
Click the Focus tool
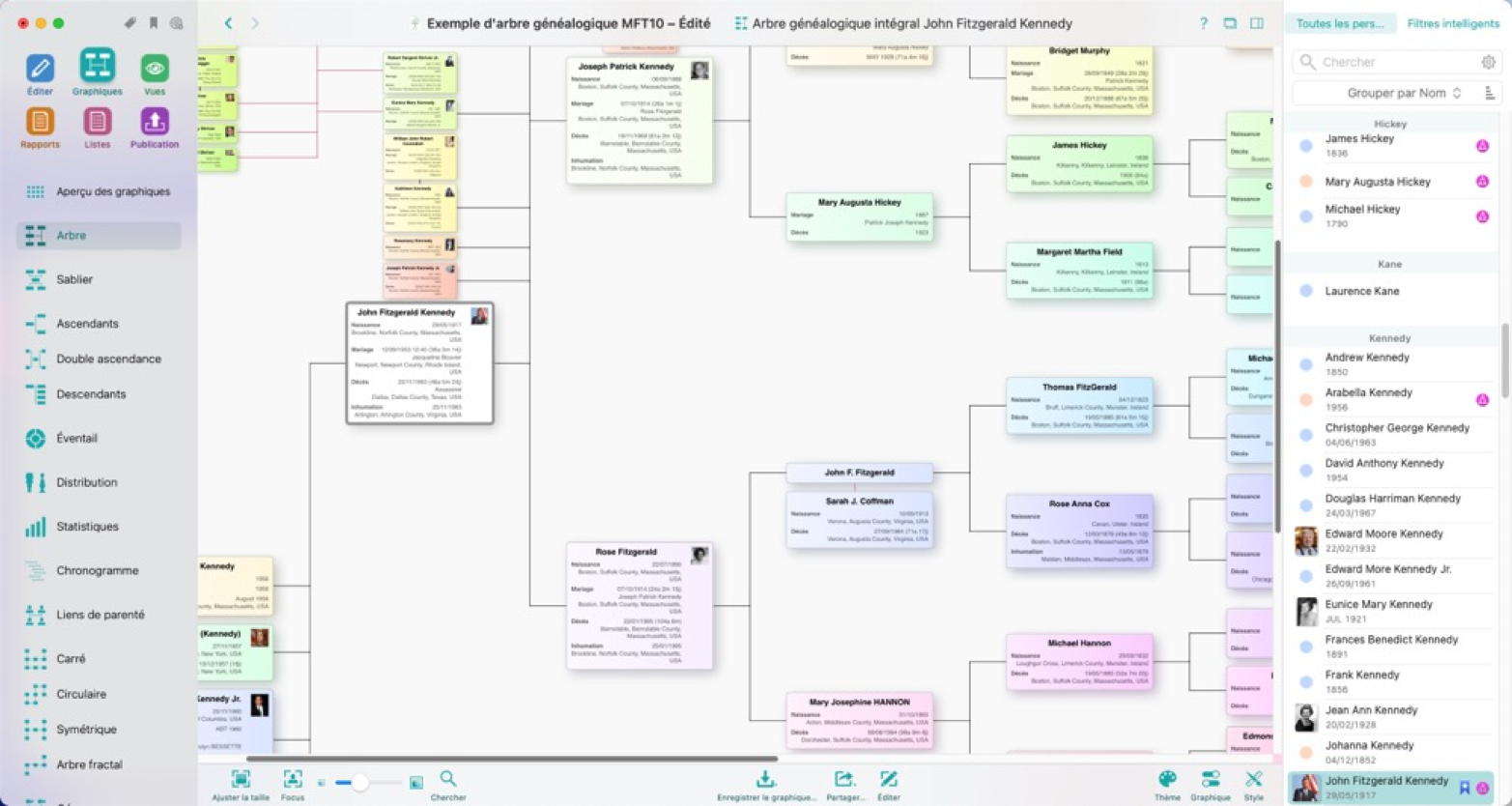pyautogui.click(x=293, y=785)
